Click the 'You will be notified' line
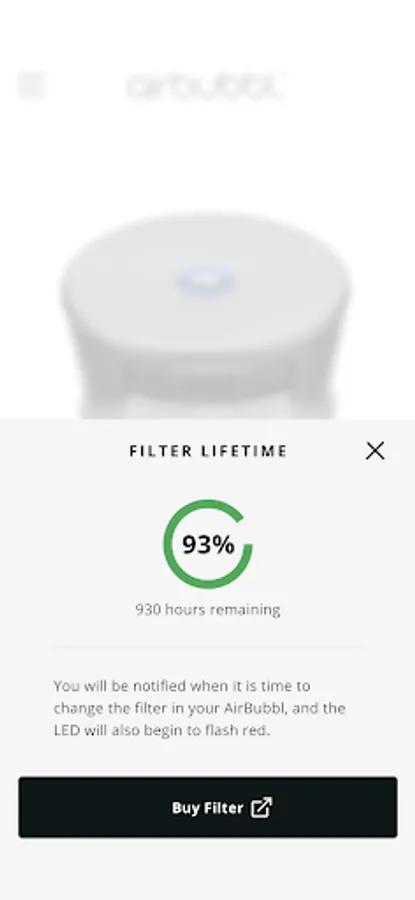 182,686
